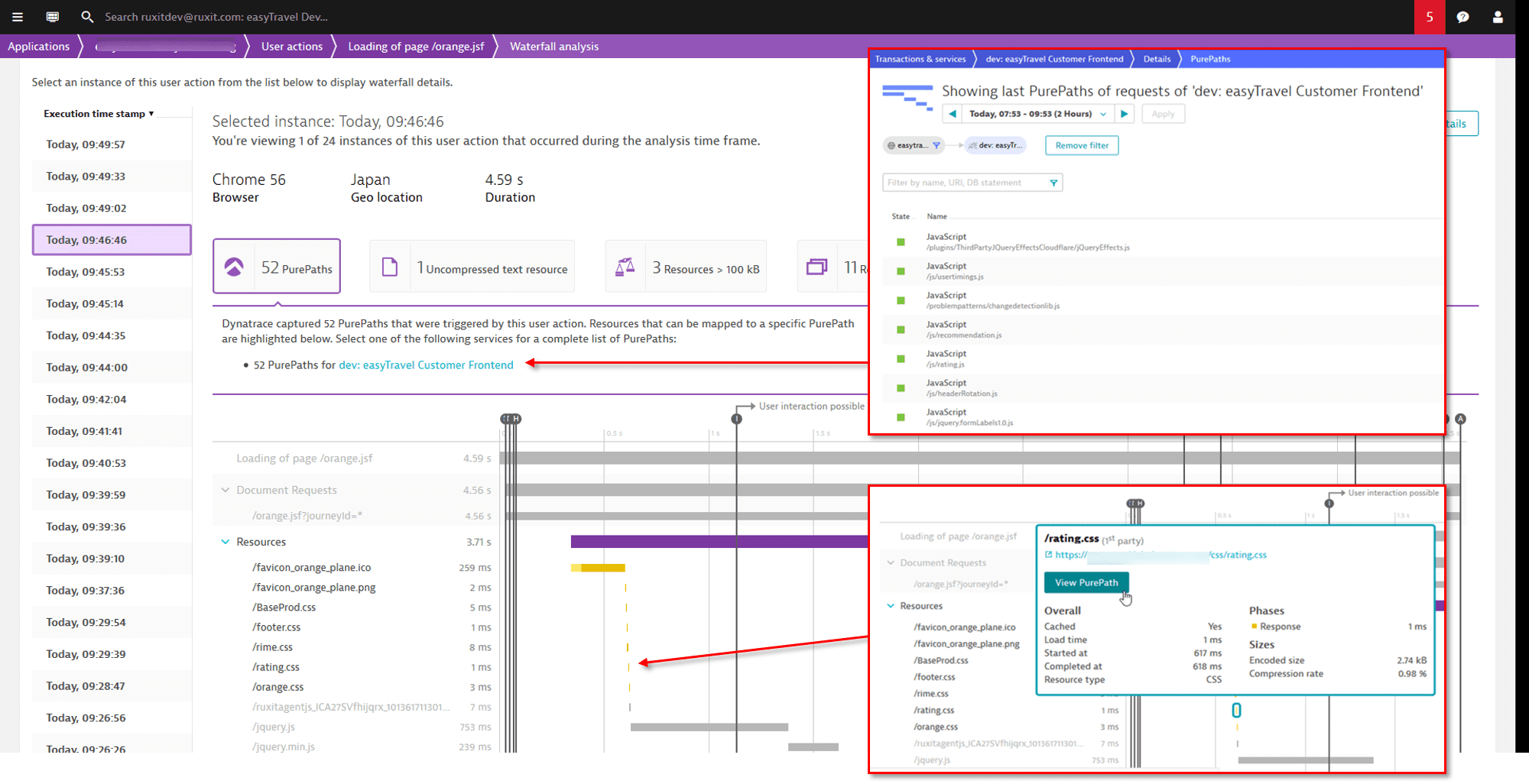This screenshot has height=784, width=1529.
Task: Click the previous timeframe arrow in PurePaths panel
Action: point(953,114)
